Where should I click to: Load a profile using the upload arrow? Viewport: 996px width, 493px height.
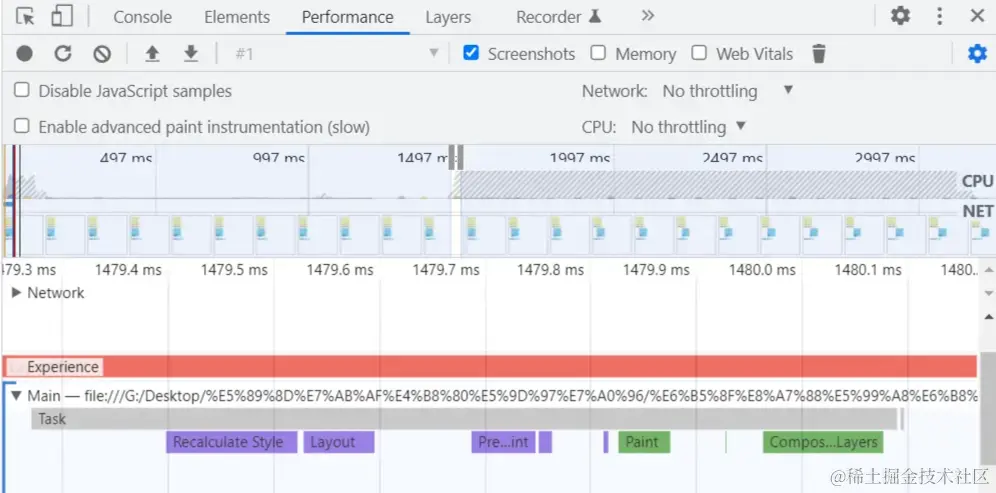click(x=152, y=54)
